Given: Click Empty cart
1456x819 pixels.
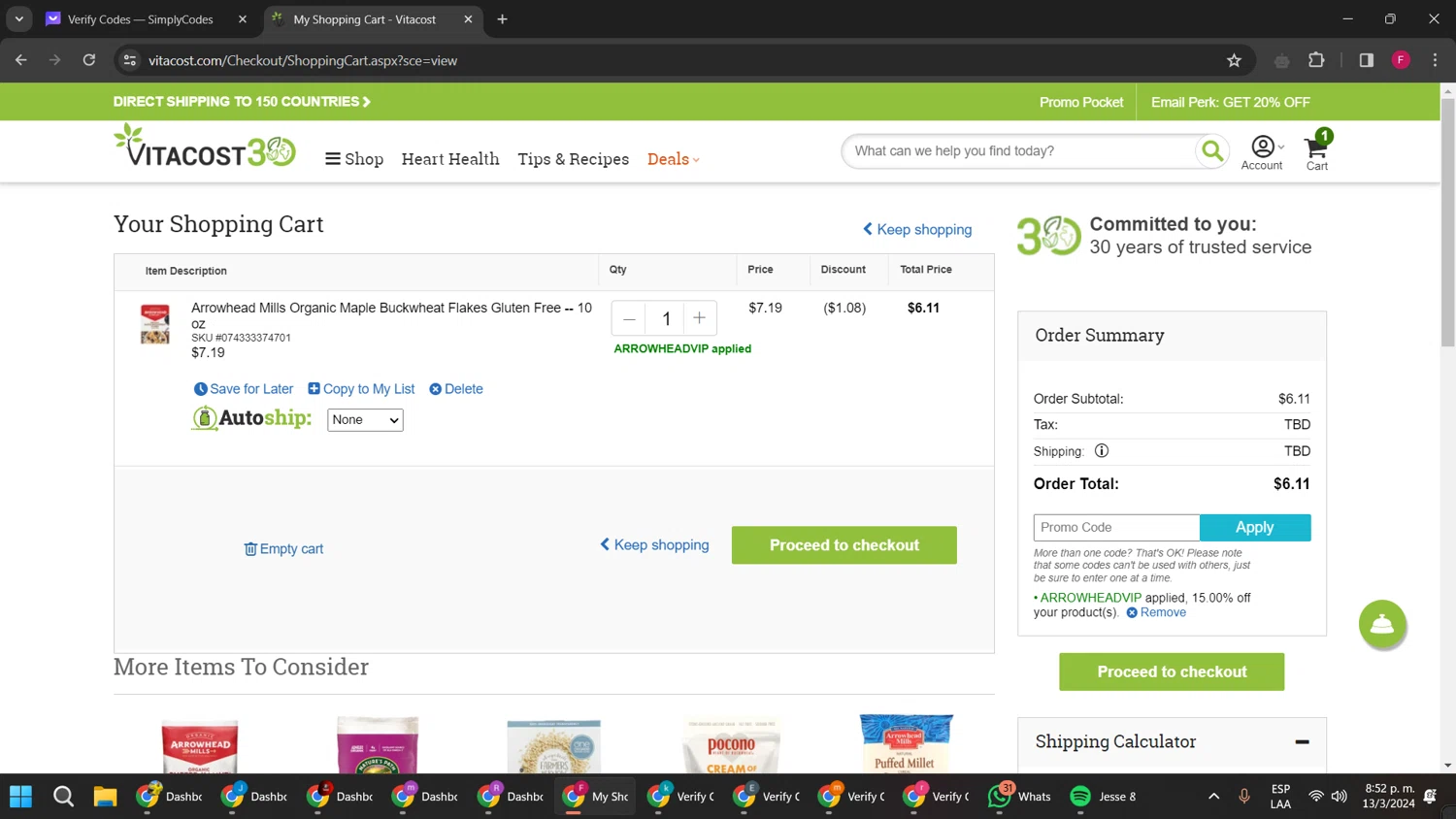Looking at the screenshot, I should click(283, 549).
